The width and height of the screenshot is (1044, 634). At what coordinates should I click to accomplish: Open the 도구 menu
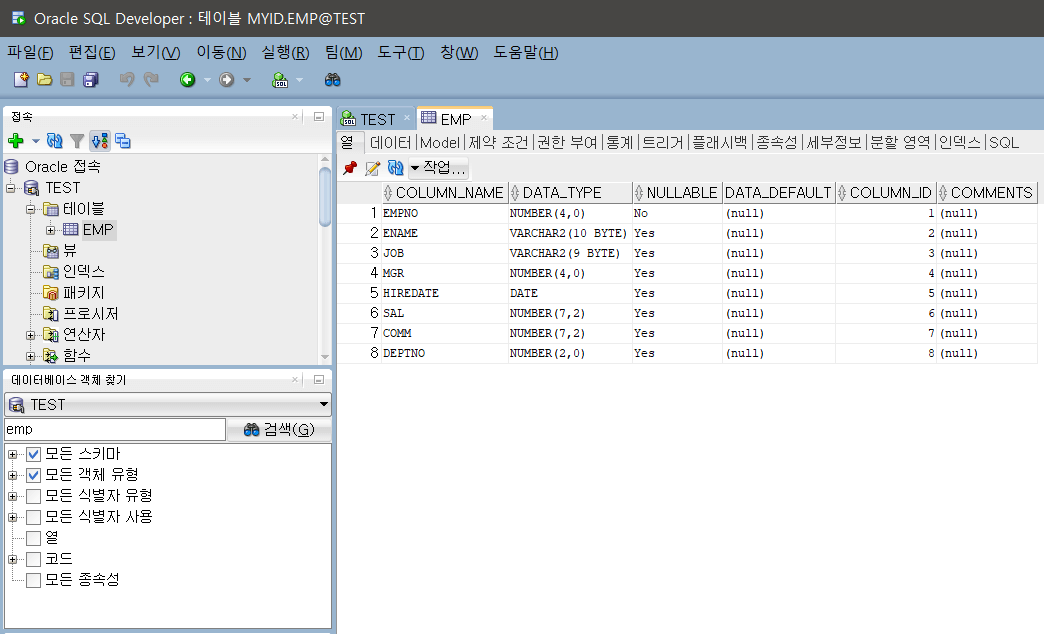coord(401,53)
